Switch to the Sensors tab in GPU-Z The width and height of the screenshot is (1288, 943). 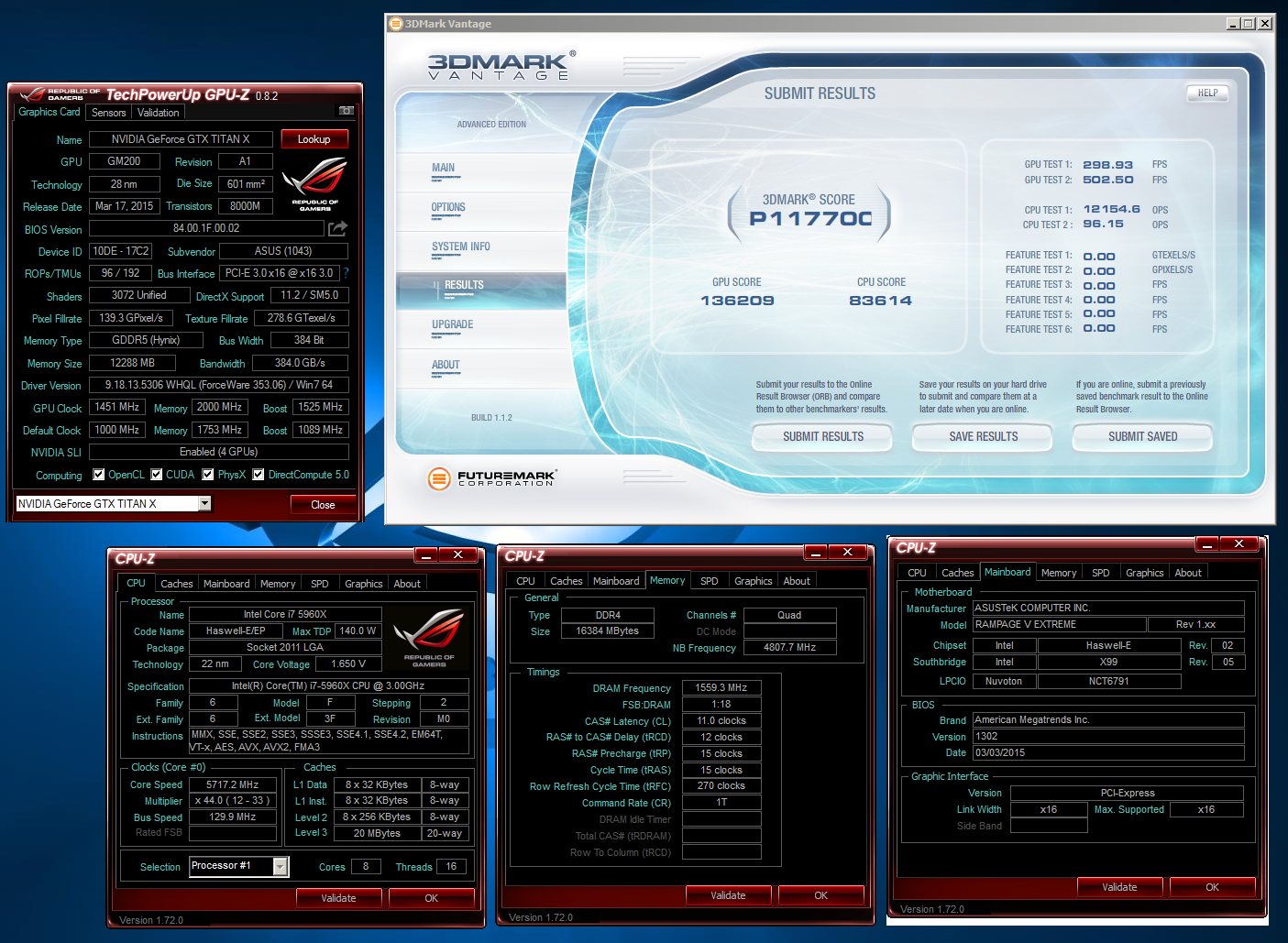coord(109,113)
